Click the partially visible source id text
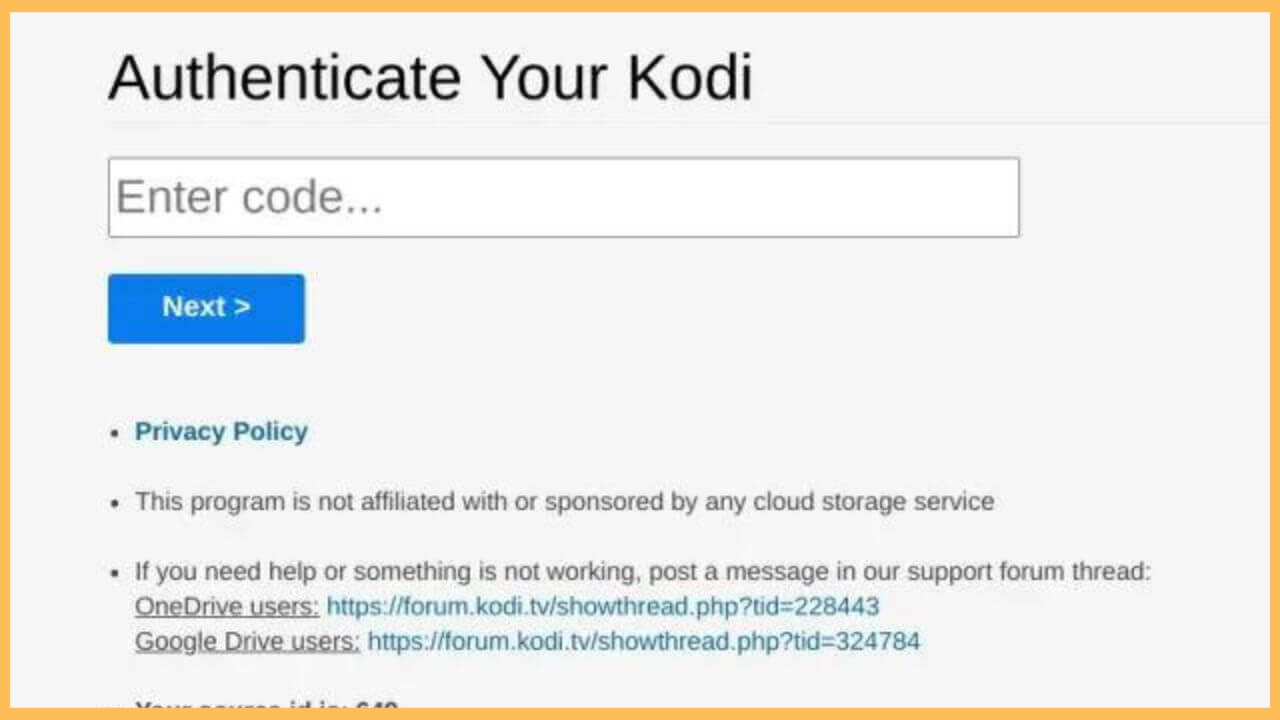 pos(265,707)
